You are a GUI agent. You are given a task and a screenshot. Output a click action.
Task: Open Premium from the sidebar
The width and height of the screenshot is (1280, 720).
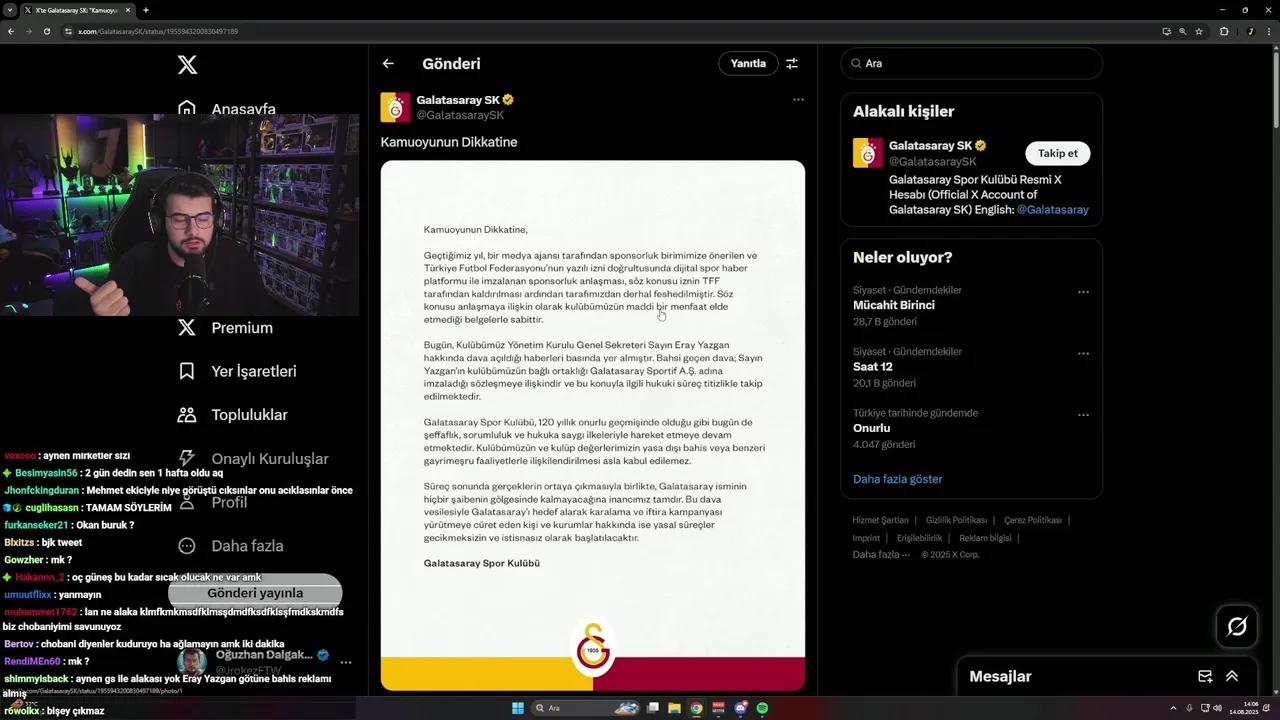point(225,327)
